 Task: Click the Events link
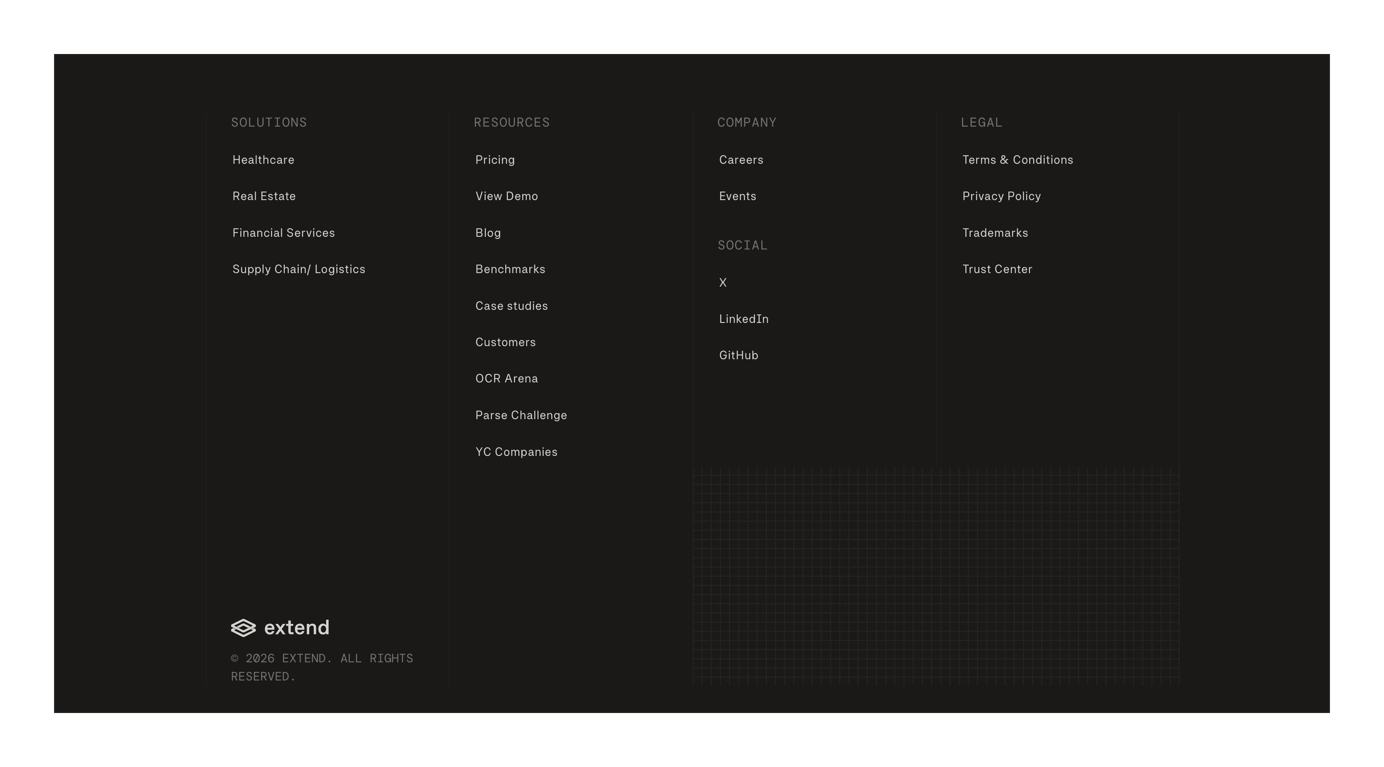coord(738,196)
